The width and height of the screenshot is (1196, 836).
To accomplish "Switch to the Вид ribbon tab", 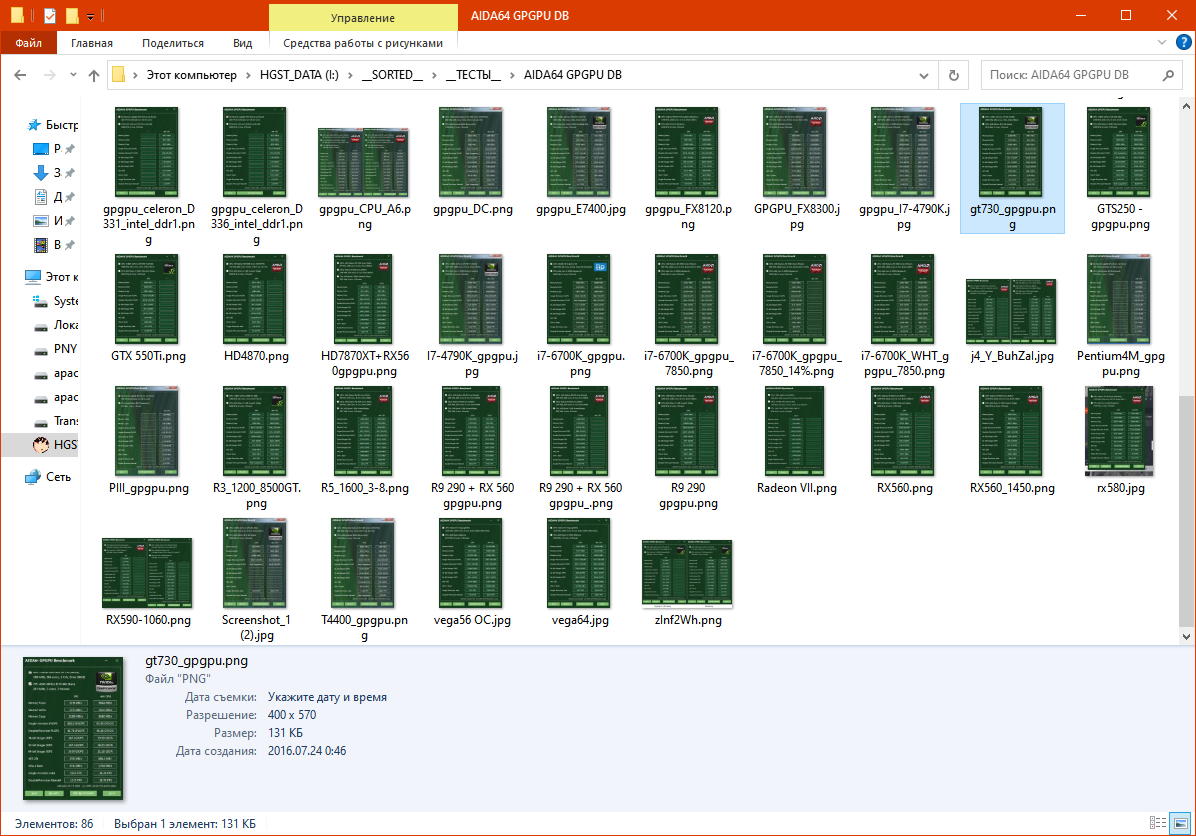I will coord(243,43).
